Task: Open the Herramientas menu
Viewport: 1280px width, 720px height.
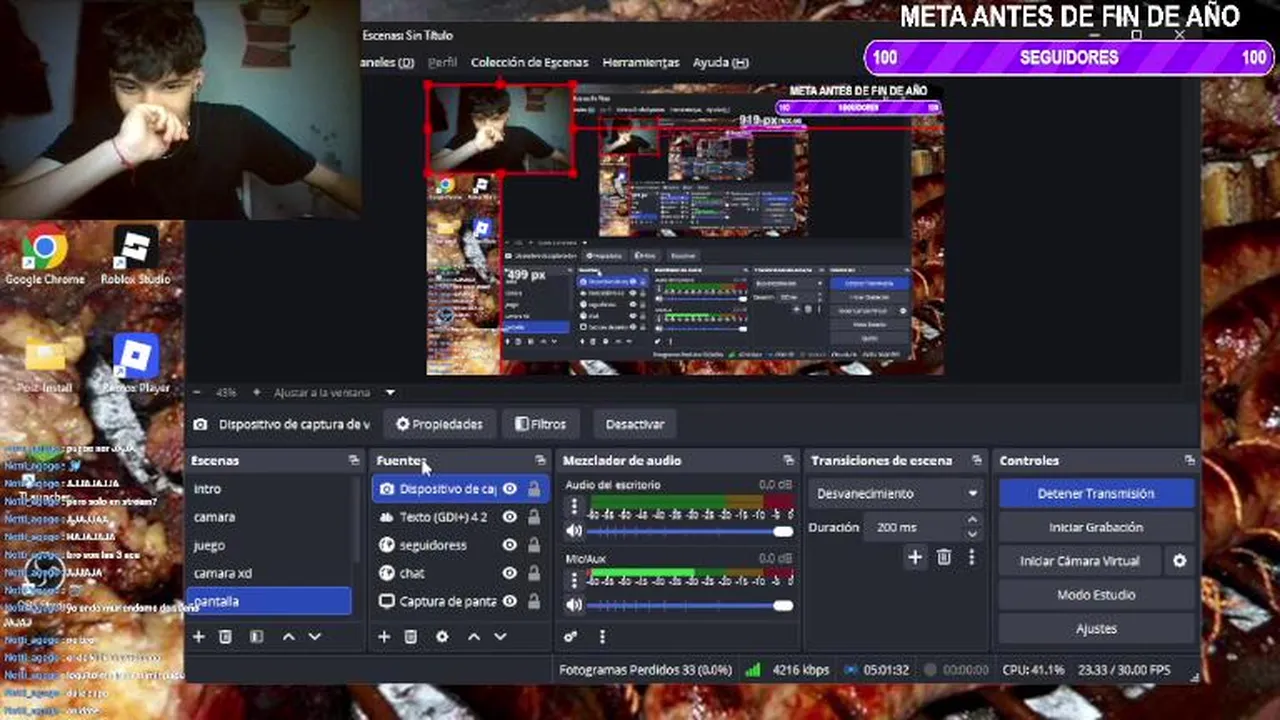Action: [x=640, y=62]
